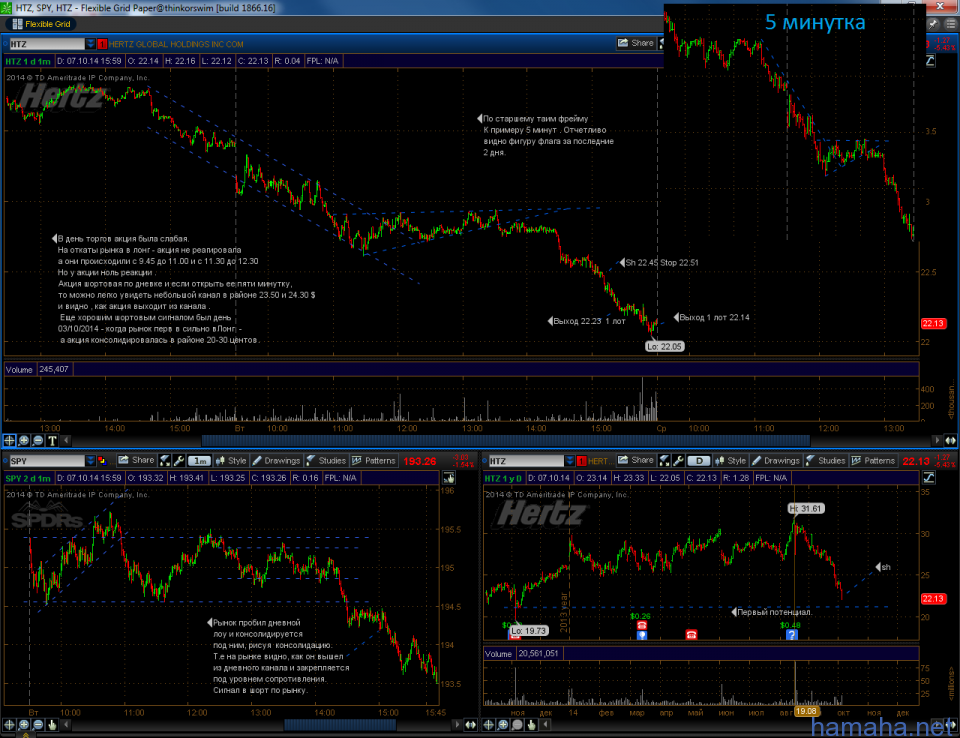
Task: Click the top chart horizontal scrollbar thumb
Action: click(x=506, y=440)
